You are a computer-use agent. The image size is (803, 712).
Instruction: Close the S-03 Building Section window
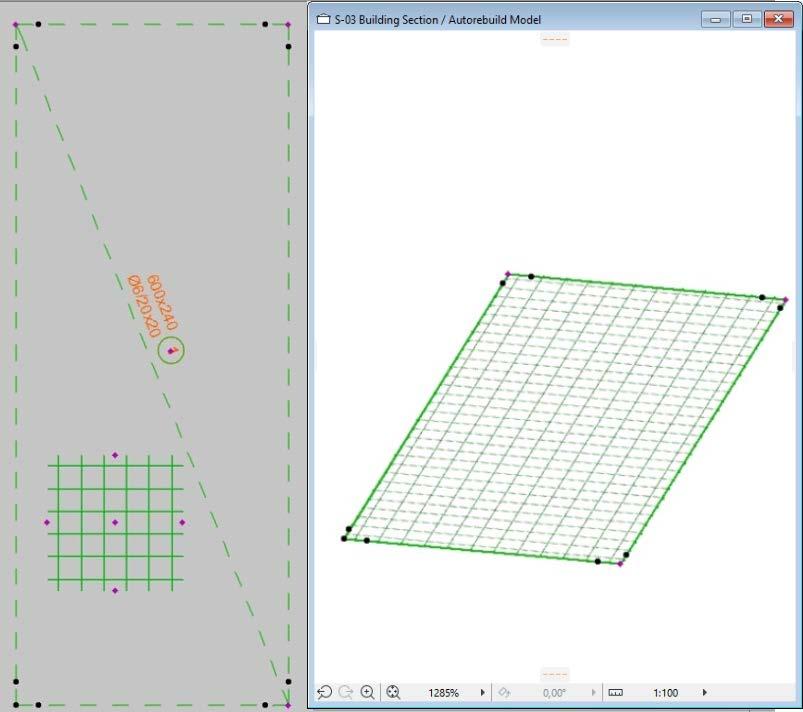click(778, 19)
